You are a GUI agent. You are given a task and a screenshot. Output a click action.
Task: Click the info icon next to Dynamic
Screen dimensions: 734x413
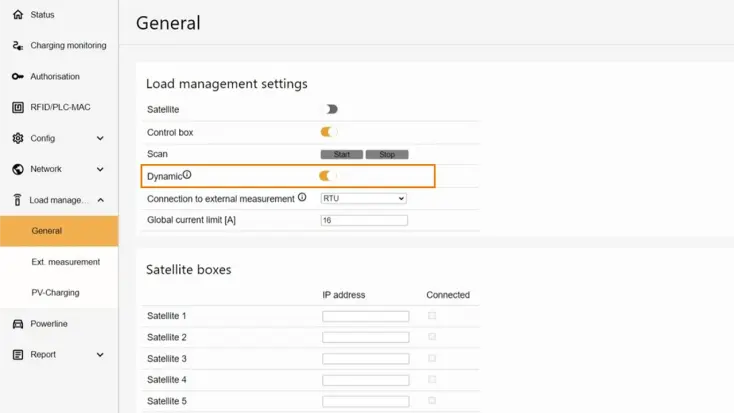pos(187,175)
